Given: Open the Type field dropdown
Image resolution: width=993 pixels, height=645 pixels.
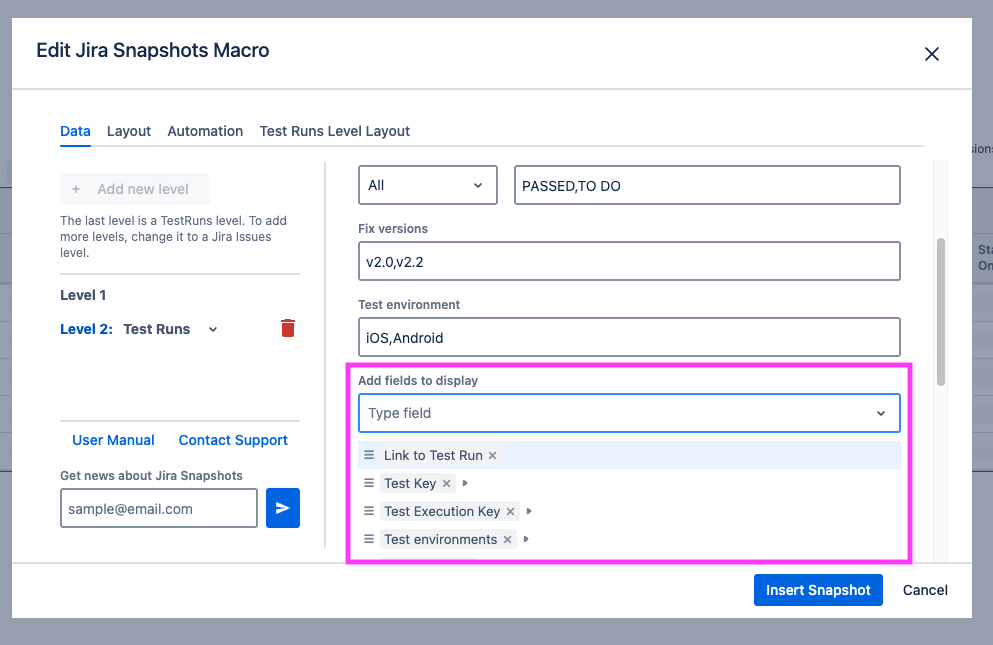Looking at the screenshot, I should coord(629,413).
